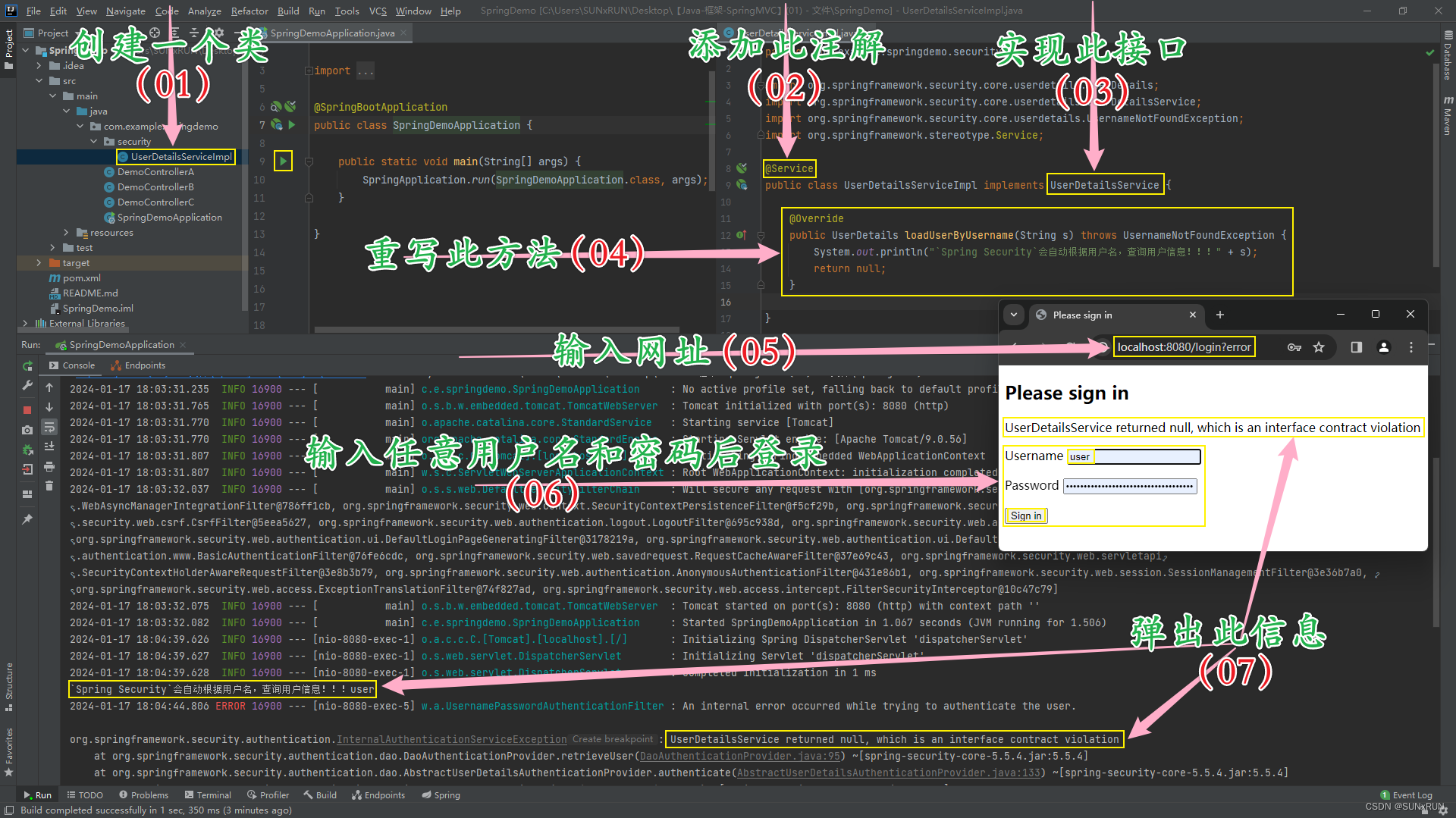The image size is (1456, 818).
Task: Clear console output with the trash icon
Action: pyautogui.click(x=49, y=486)
